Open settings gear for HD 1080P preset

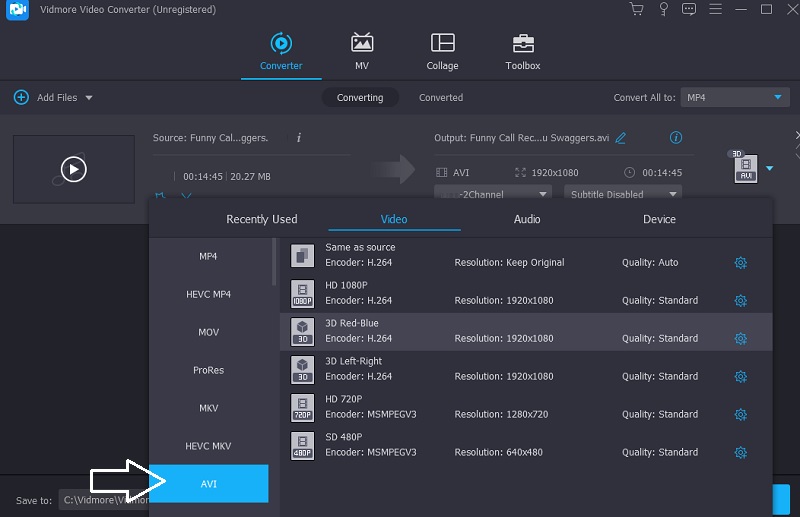point(740,301)
